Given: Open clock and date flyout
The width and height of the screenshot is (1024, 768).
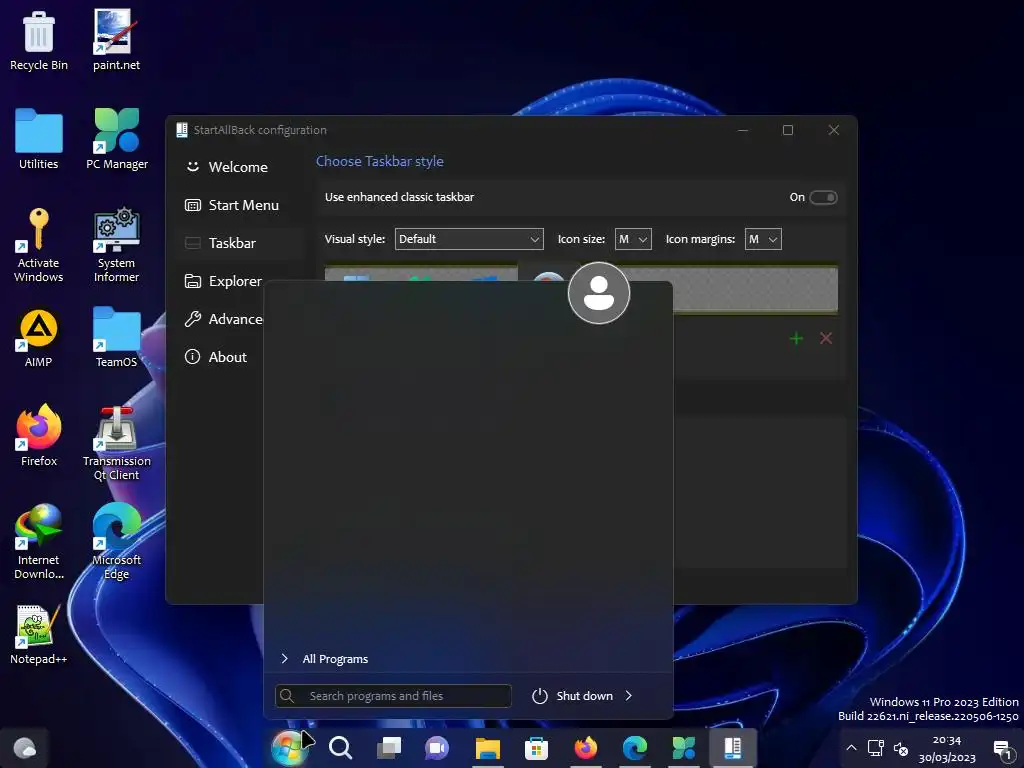Looking at the screenshot, I should pos(947,748).
